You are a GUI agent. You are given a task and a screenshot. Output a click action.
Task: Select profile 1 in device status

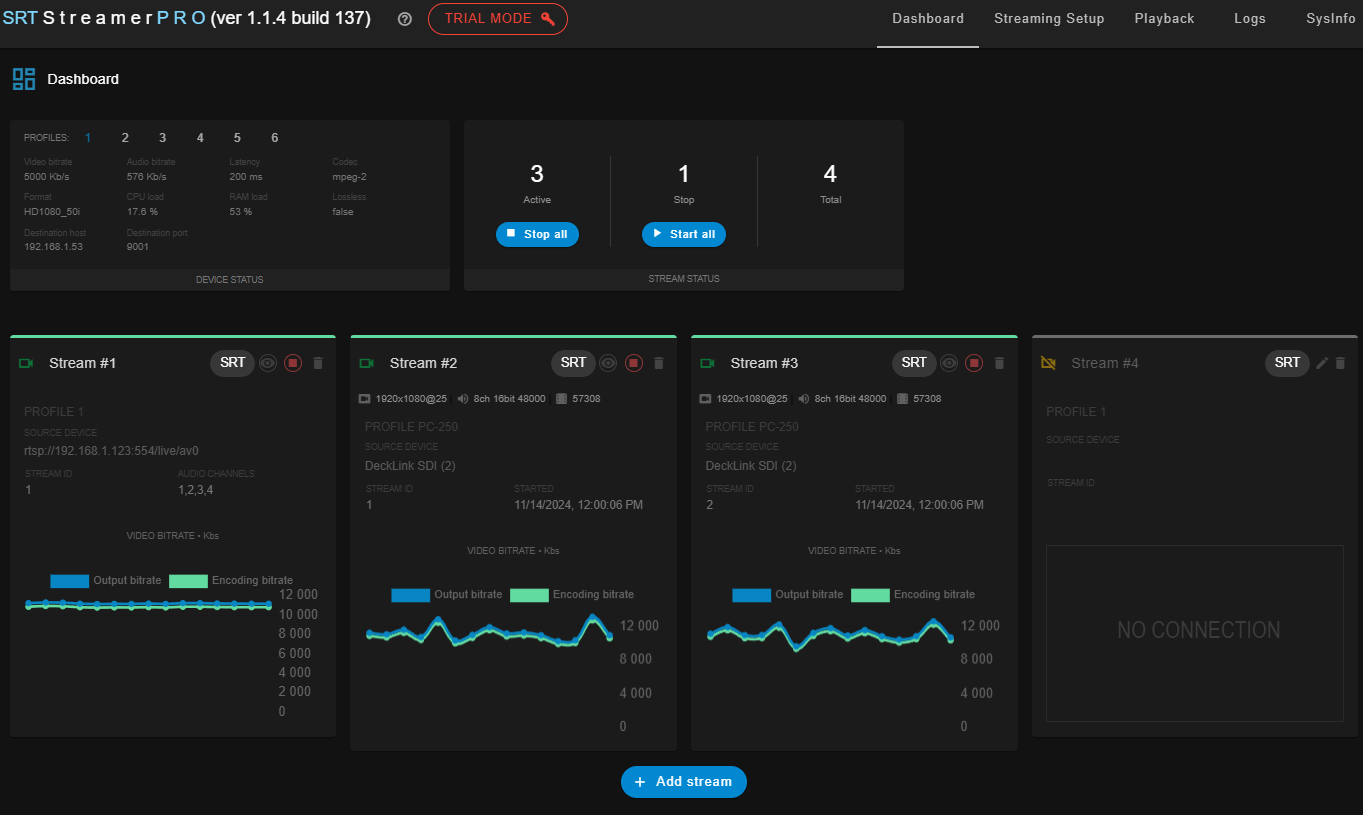tap(88, 138)
